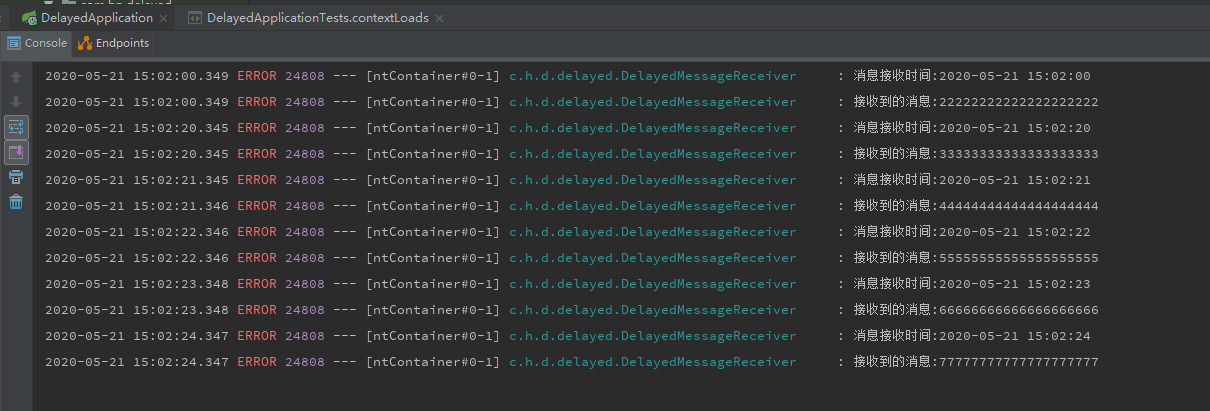The image size is (1210, 411).
Task: Click the up arrow console navigation icon
Action: [16, 77]
